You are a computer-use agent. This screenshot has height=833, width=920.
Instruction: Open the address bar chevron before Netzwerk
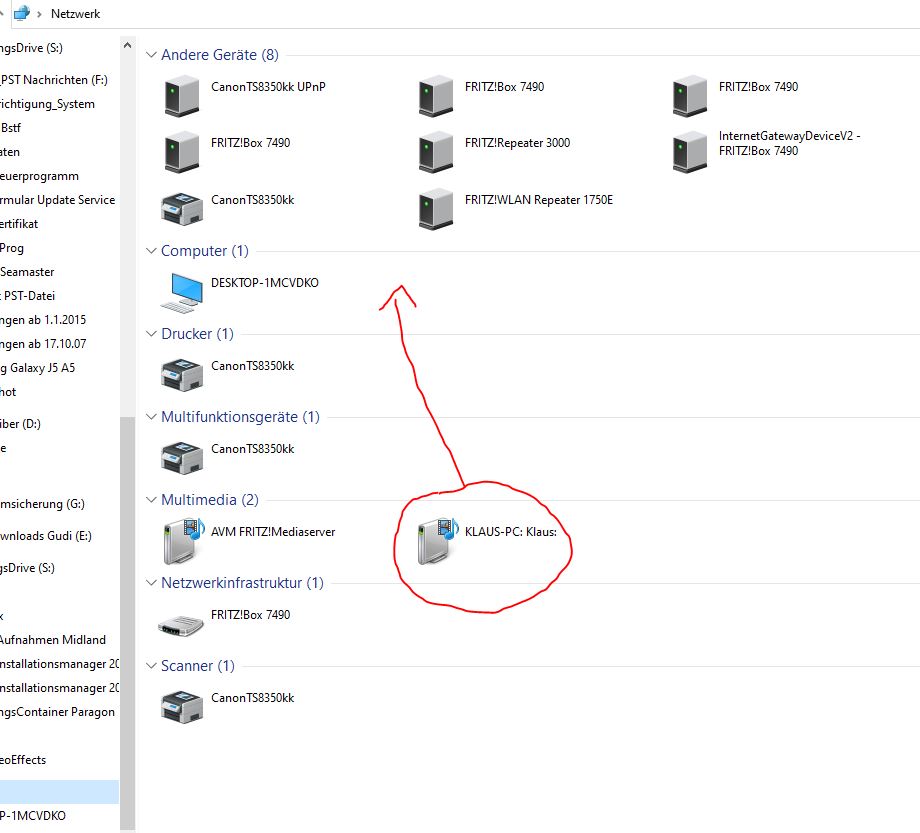click(x=39, y=14)
